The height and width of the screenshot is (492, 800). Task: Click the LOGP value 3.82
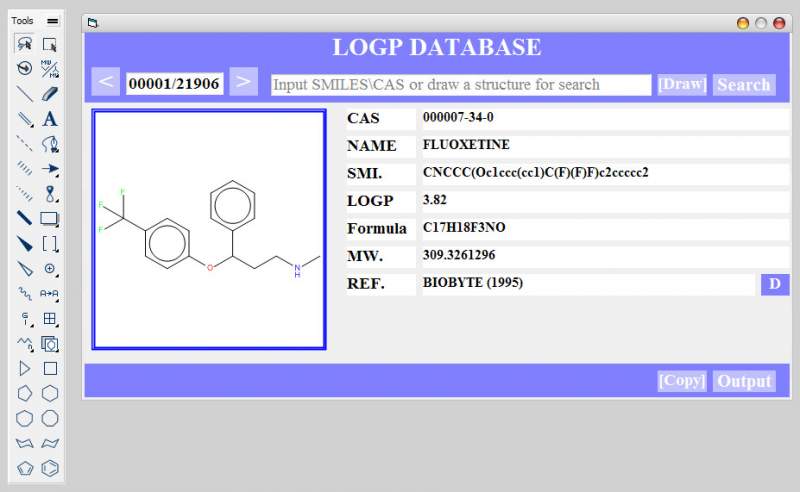[435, 200]
